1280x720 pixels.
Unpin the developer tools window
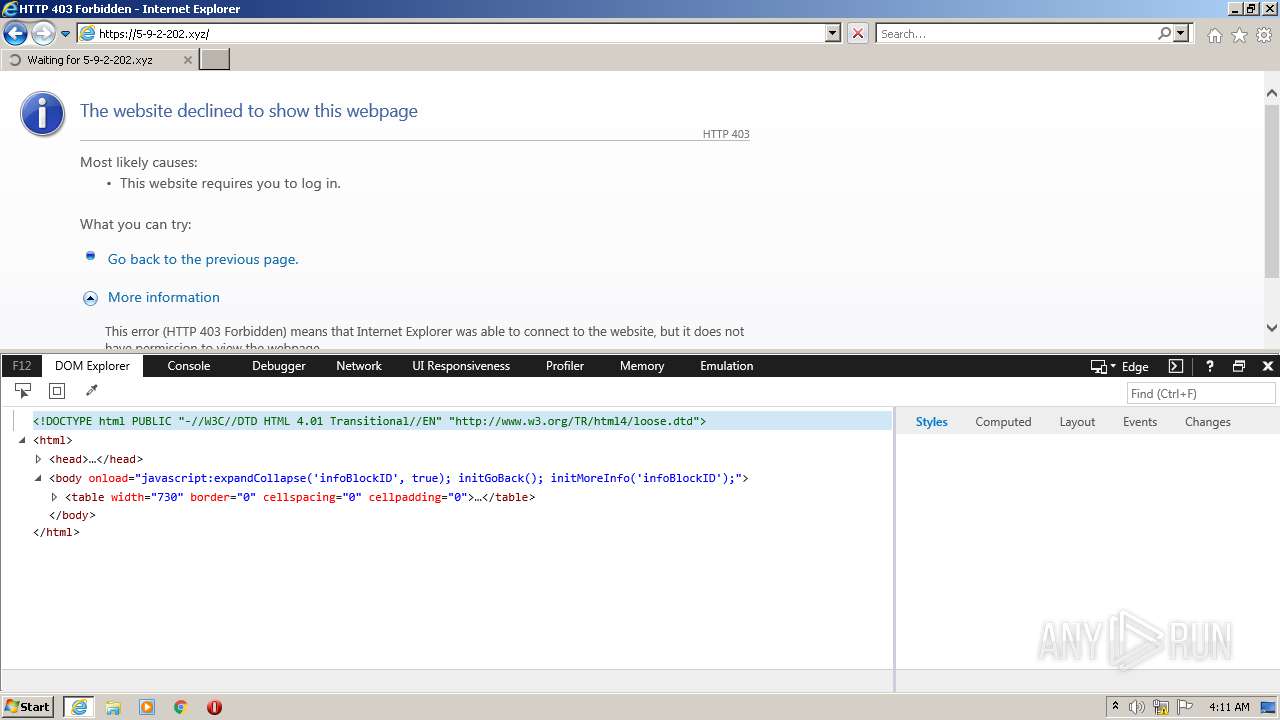click(1239, 366)
